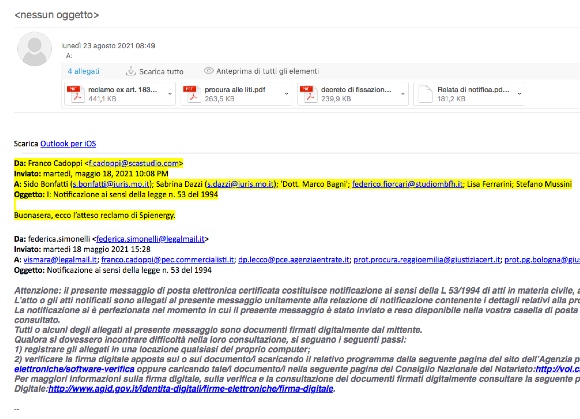This screenshot has width=580, height=419.
Task: Click the sender avatar placeholder icon
Action: 34,49
